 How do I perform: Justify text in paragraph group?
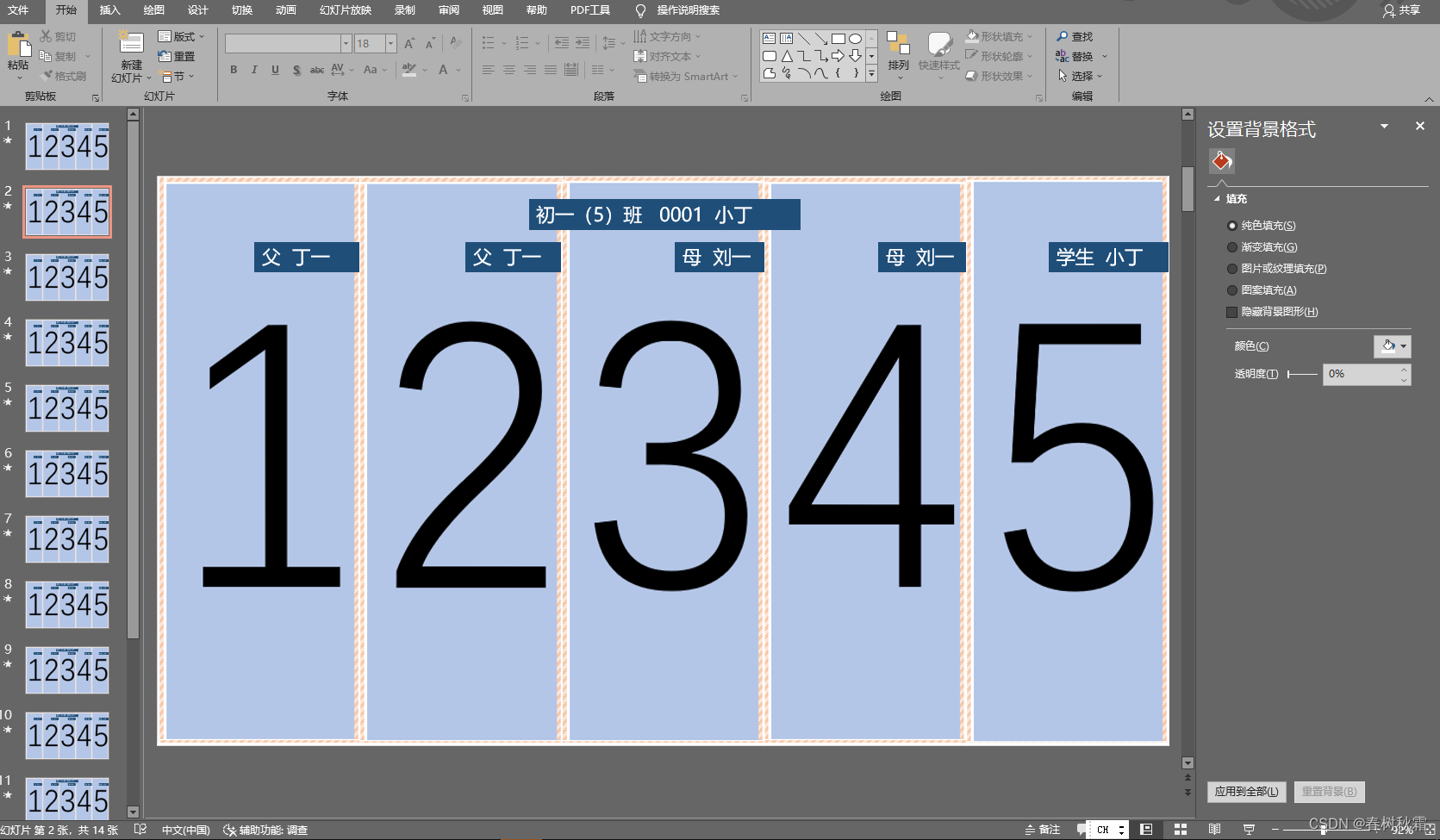551,70
